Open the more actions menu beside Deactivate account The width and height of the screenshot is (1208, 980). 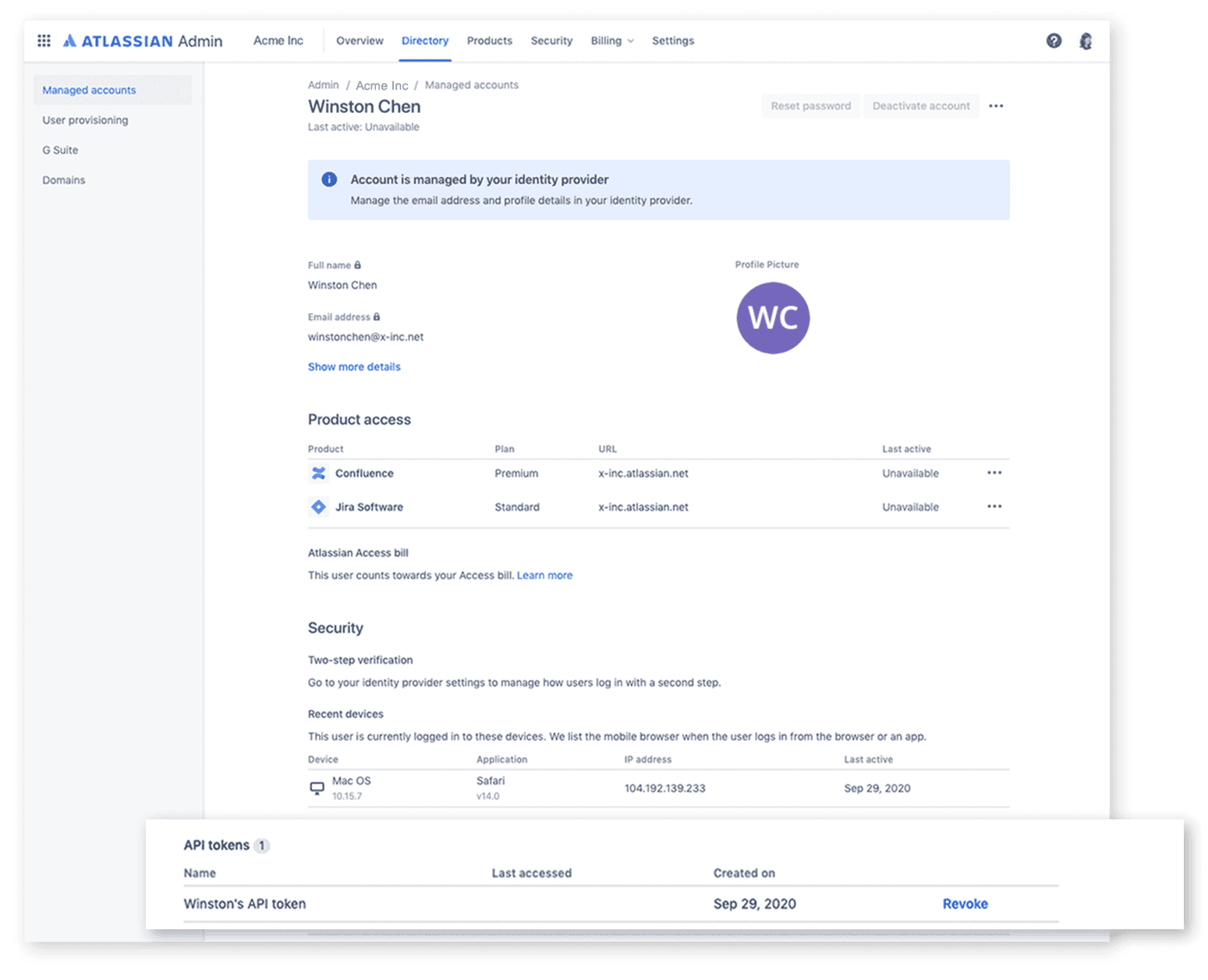[996, 106]
